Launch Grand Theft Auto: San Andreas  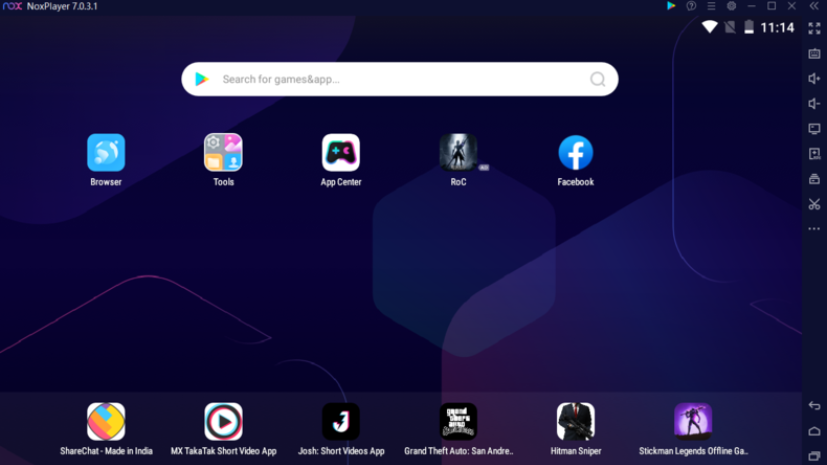[x=458, y=422]
